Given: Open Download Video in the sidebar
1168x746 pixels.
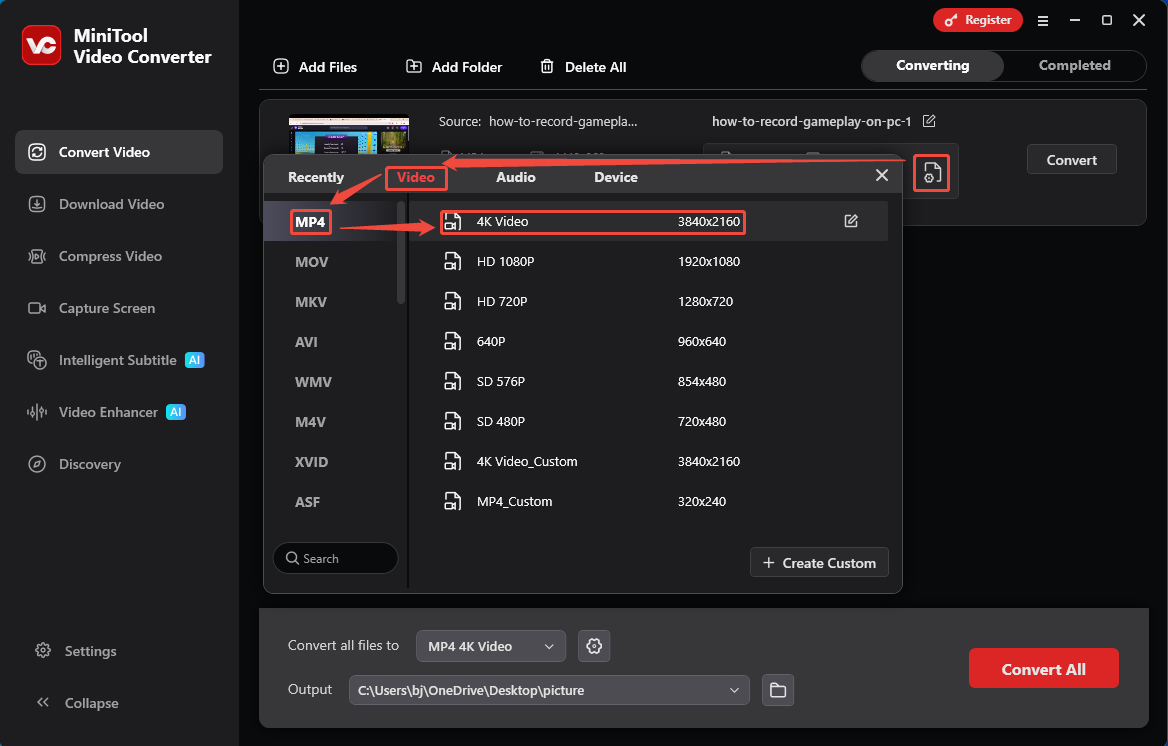Looking at the screenshot, I should pyautogui.click(x=96, y=204).
